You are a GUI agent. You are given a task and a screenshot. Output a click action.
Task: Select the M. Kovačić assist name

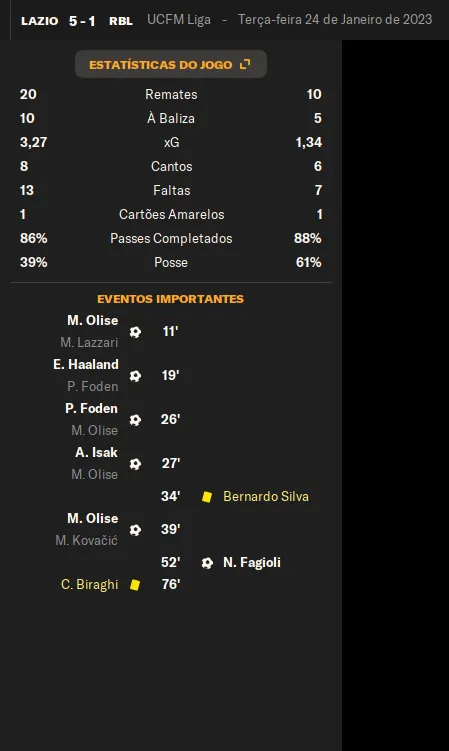pyautogui.click(x=86, y=541)
